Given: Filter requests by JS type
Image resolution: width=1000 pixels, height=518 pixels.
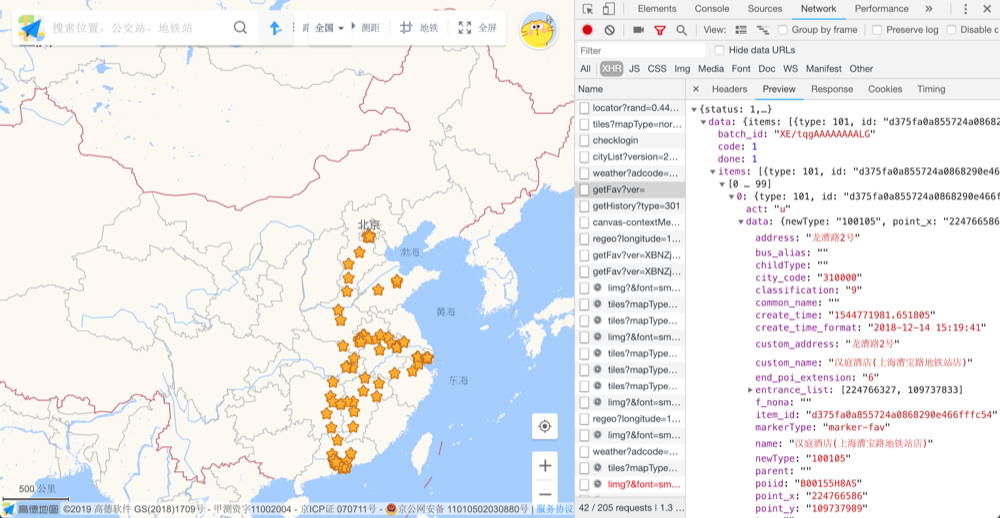Looking at the screenshot, I should coord(634,69).
